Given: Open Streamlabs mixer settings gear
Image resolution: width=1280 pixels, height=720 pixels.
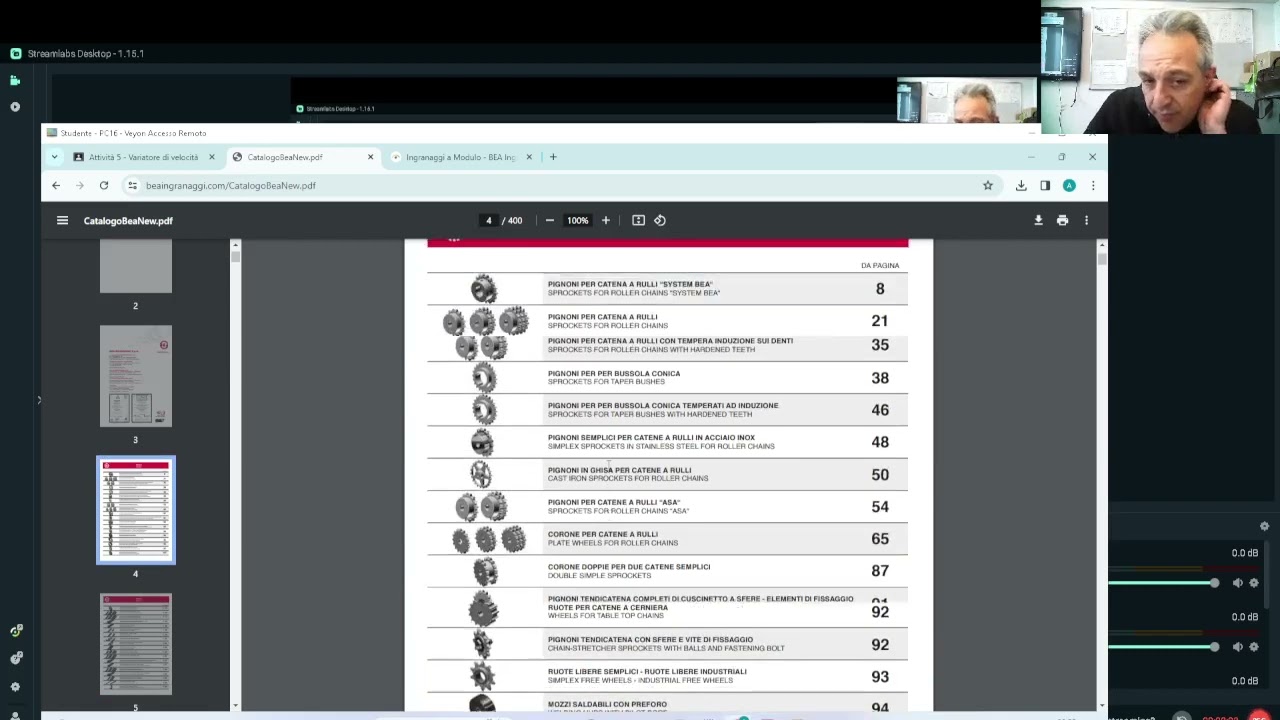Looking at the screenshot, I should click(1264, 526).
